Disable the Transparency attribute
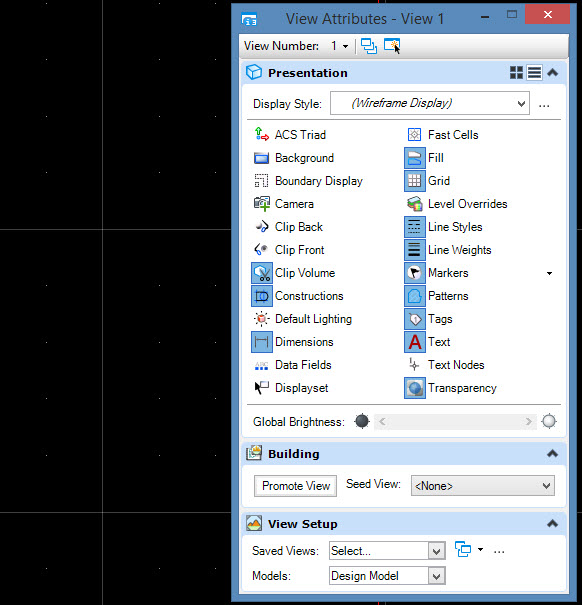 click(415, 388)
